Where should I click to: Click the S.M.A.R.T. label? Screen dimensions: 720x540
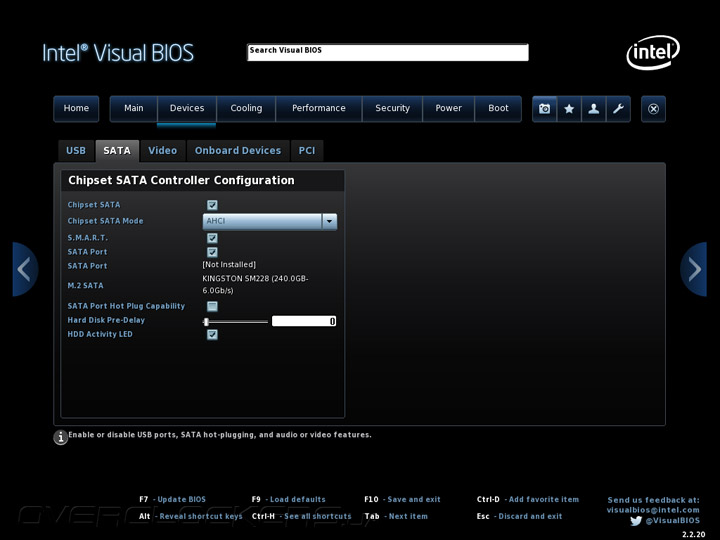click(88, 238)
